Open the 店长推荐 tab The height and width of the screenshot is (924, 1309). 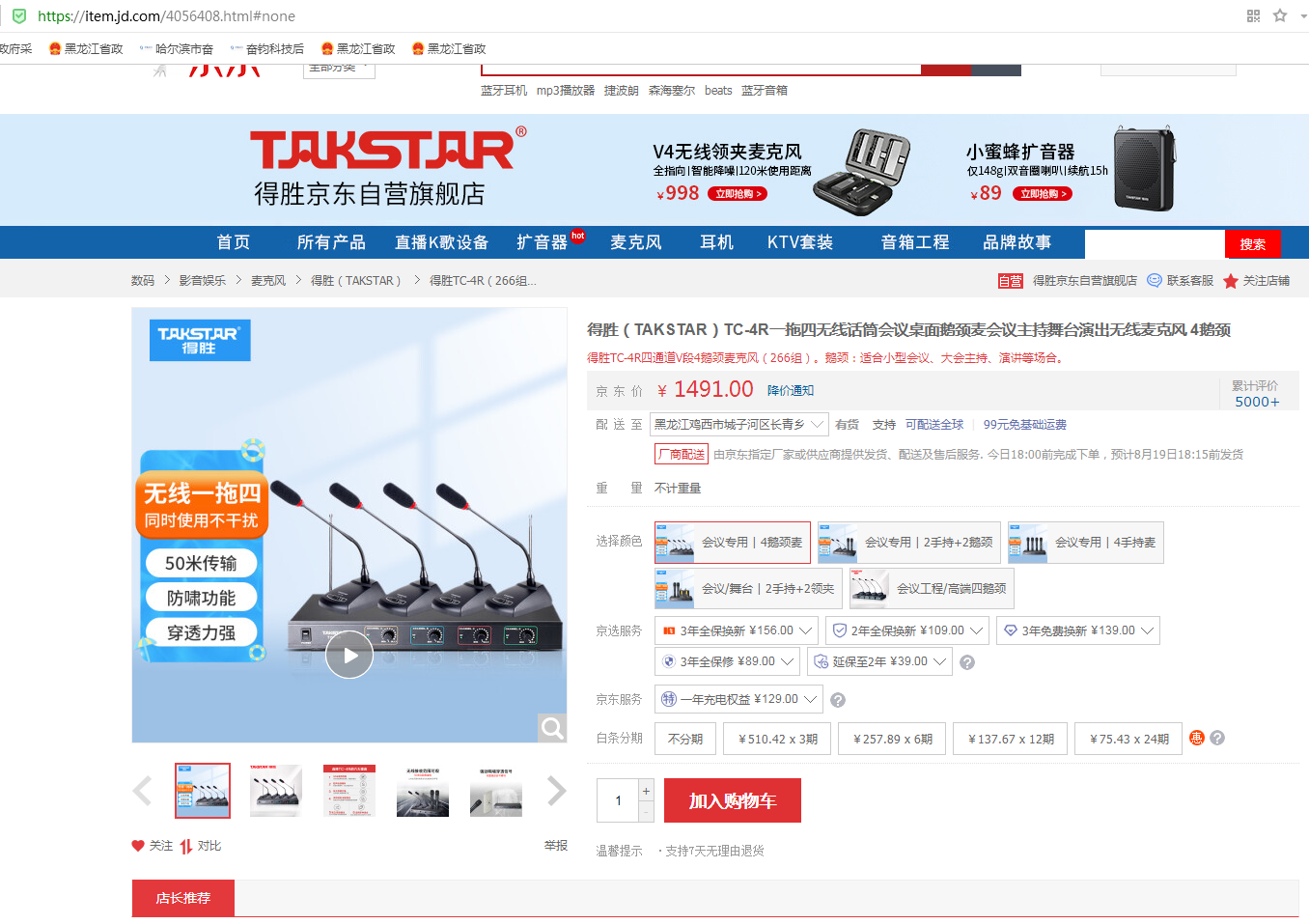click(183, 898)
